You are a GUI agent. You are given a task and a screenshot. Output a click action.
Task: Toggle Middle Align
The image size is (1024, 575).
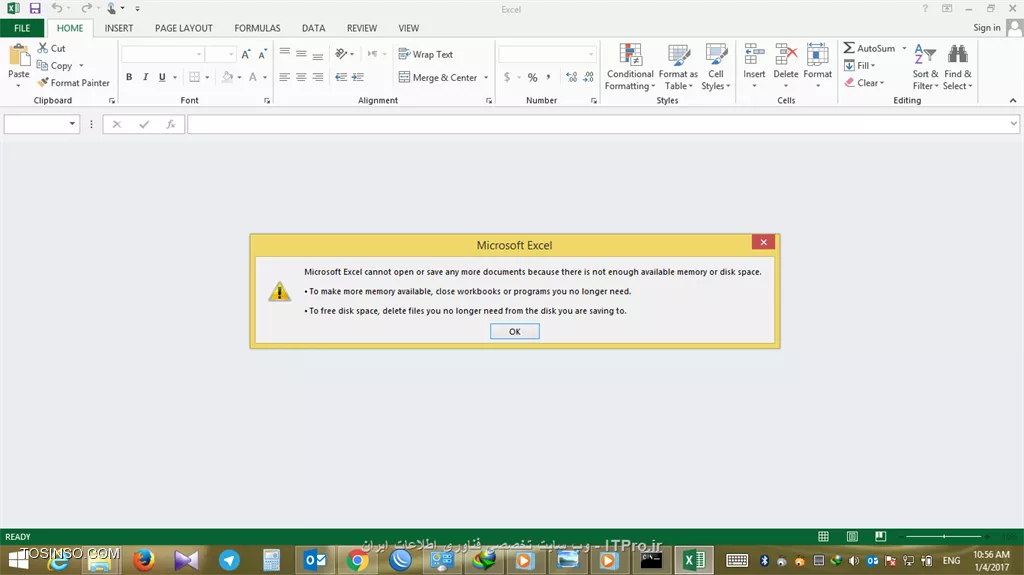[x=301, y=54]
